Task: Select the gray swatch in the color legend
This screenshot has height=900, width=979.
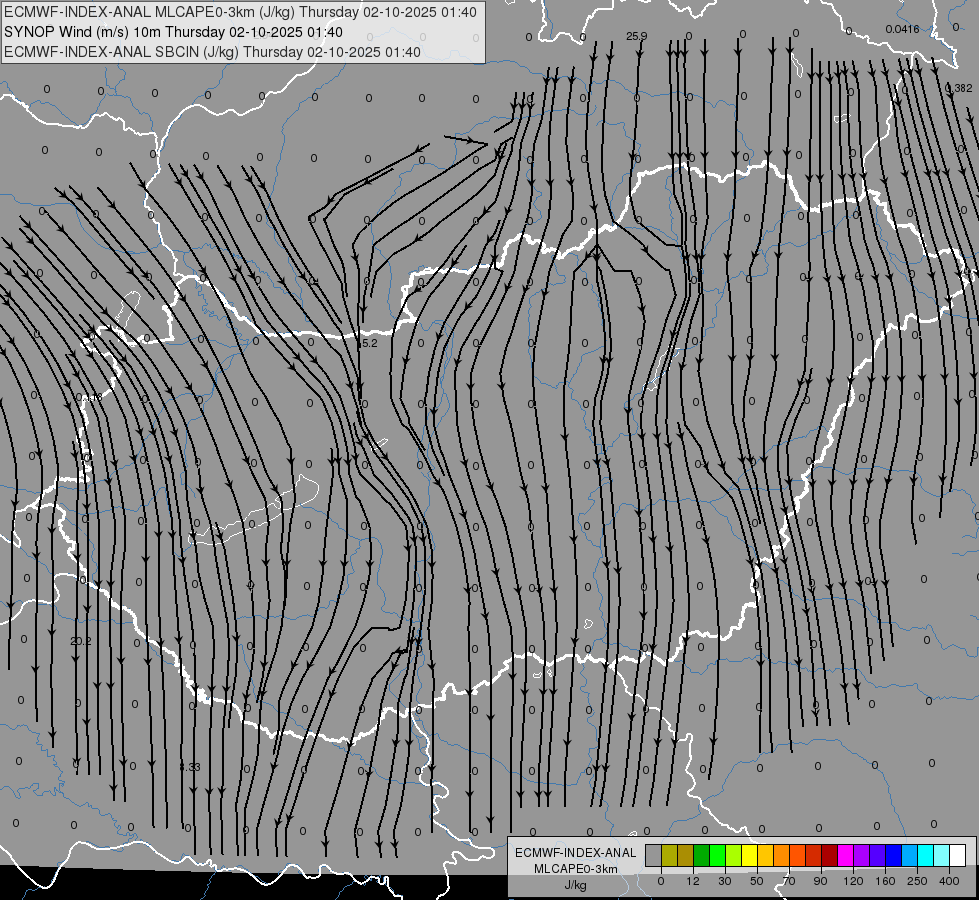Action: 654,855
